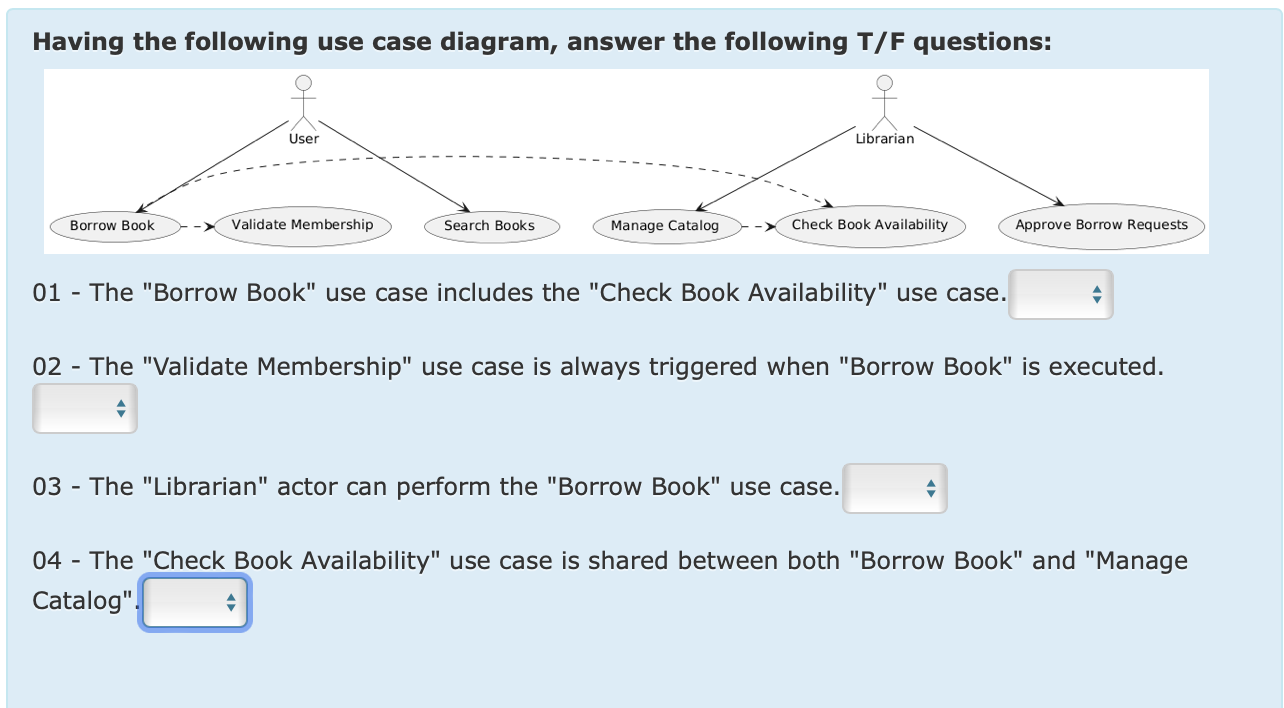Select the Borrow Book use case oval

(115, 226)
